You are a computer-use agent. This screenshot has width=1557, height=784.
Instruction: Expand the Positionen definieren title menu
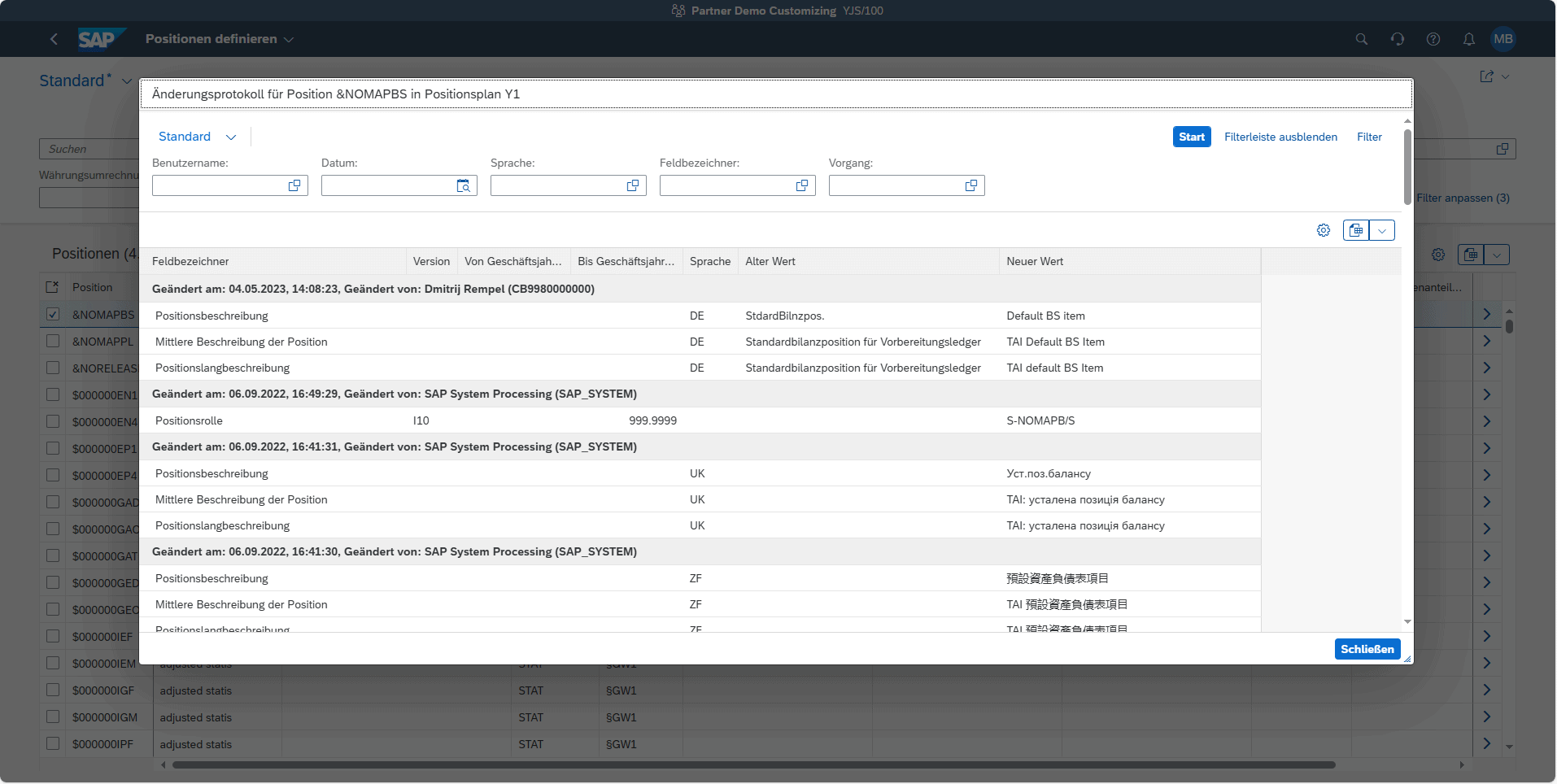coord(289,39)
